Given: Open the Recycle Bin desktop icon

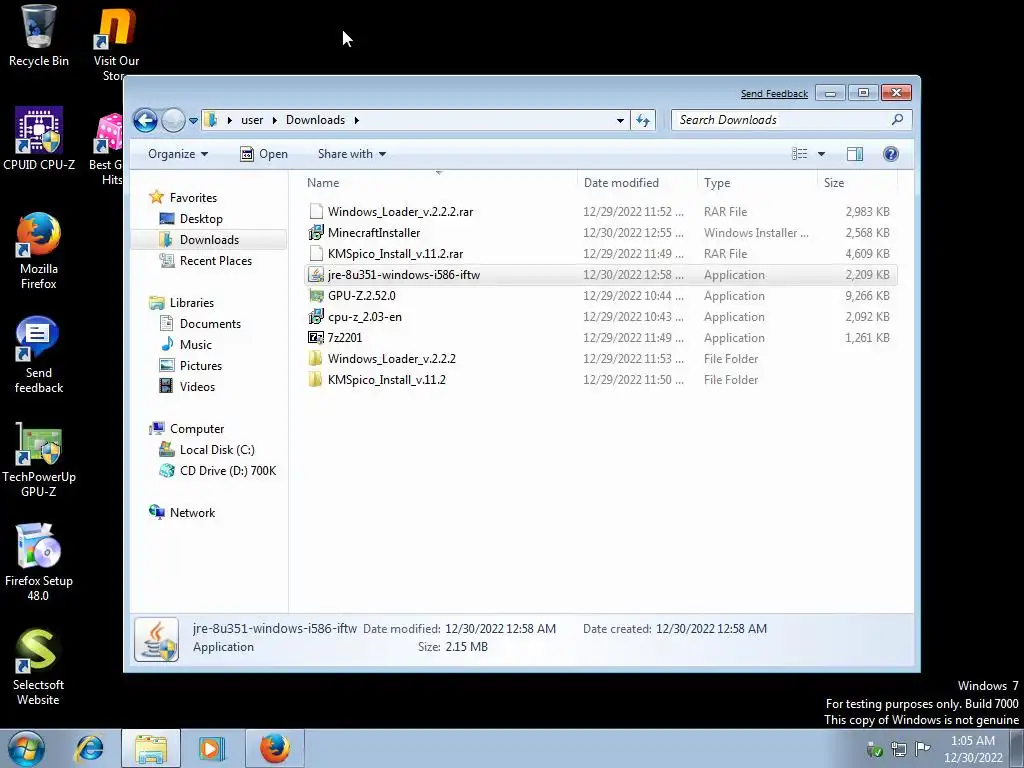Looking at the screenshot, I should [x=39, y=36].
